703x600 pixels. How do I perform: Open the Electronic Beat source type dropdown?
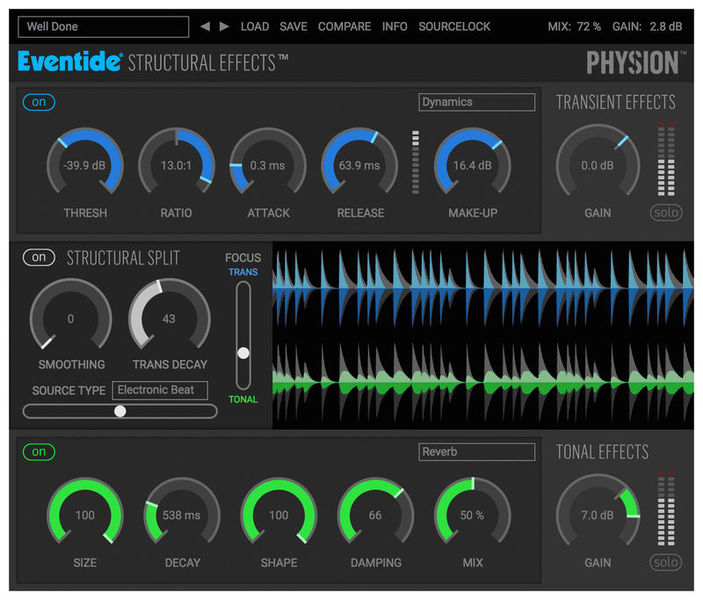[160, 390]
